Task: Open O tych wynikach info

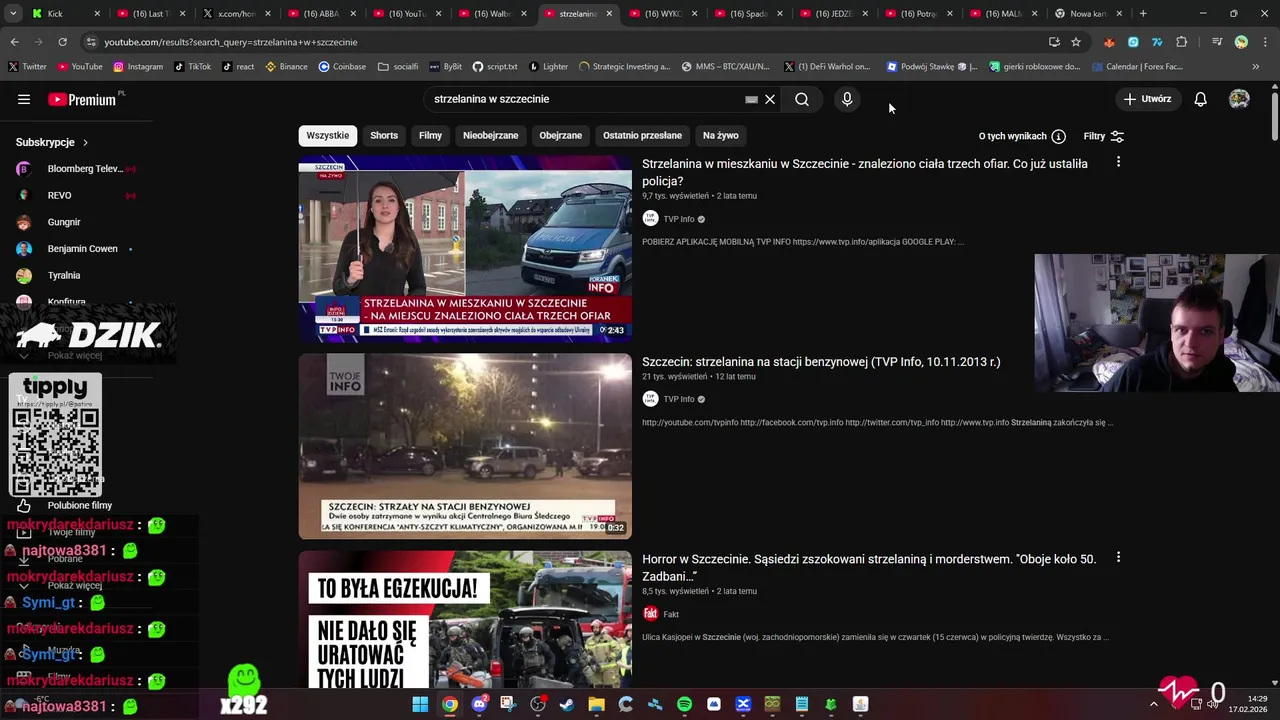Action: [1022, 136]
